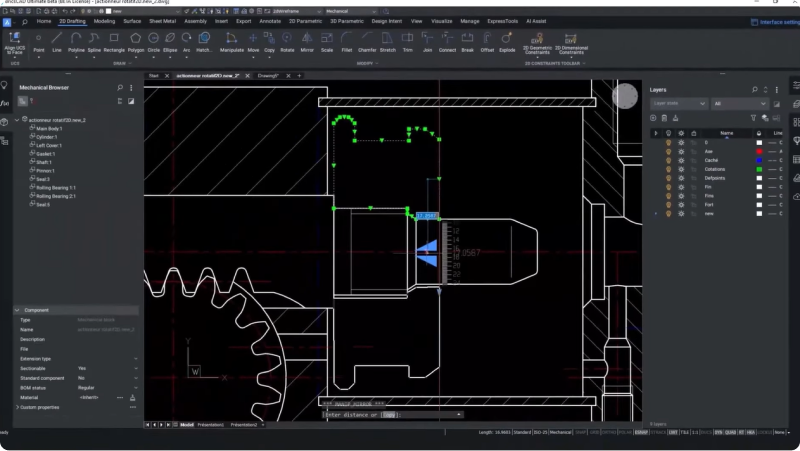800x451 pixels.
Task: Select the Rotate tool
Action: pyautogui.click(x=287, y=42)
